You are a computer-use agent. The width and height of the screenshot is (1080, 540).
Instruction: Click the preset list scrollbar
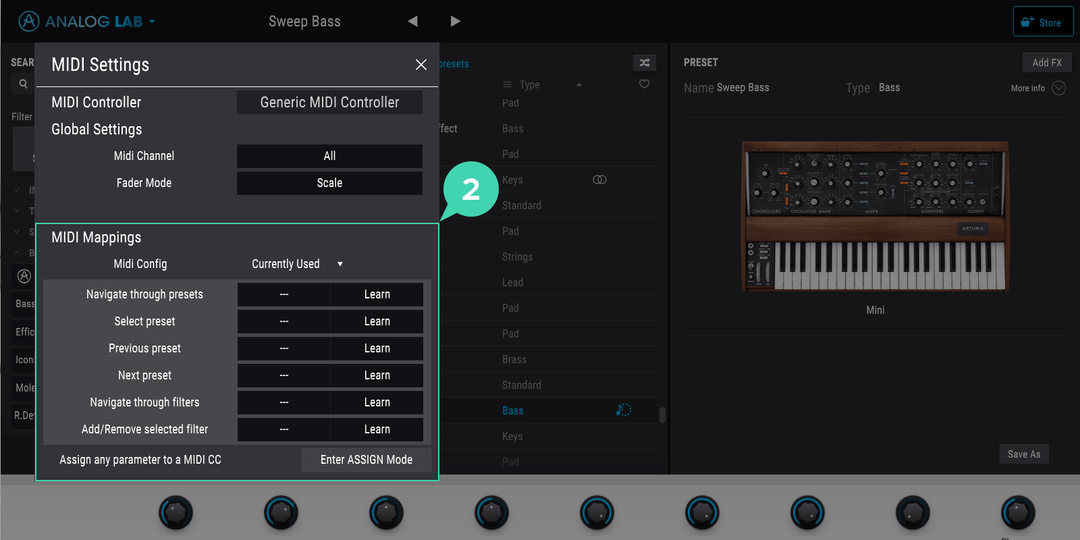click(662, 415)
